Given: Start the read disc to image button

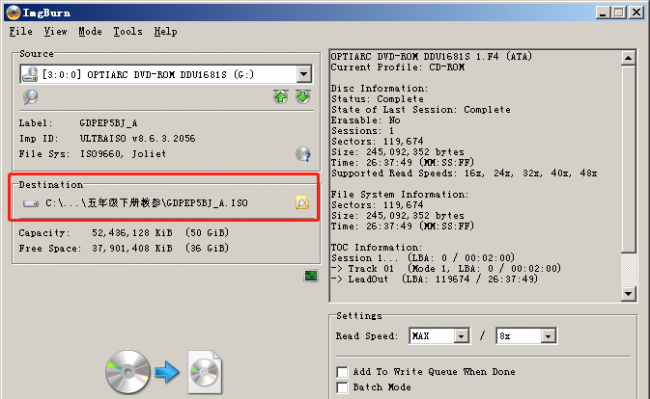Looking at the screenshot, I should click(164, 372).
